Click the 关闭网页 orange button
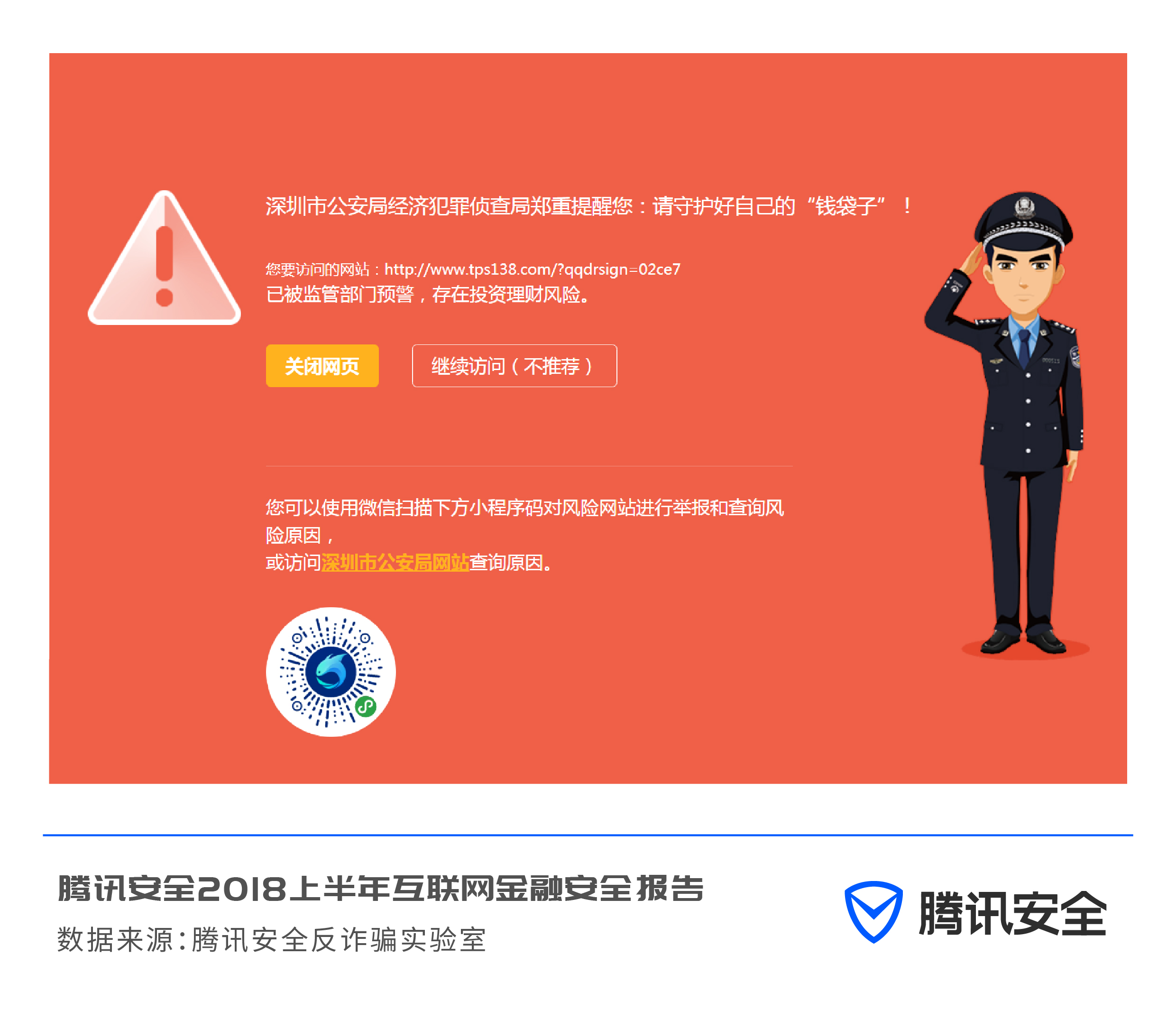Viewport: 1176px width, 1020px height. [322, 365]
